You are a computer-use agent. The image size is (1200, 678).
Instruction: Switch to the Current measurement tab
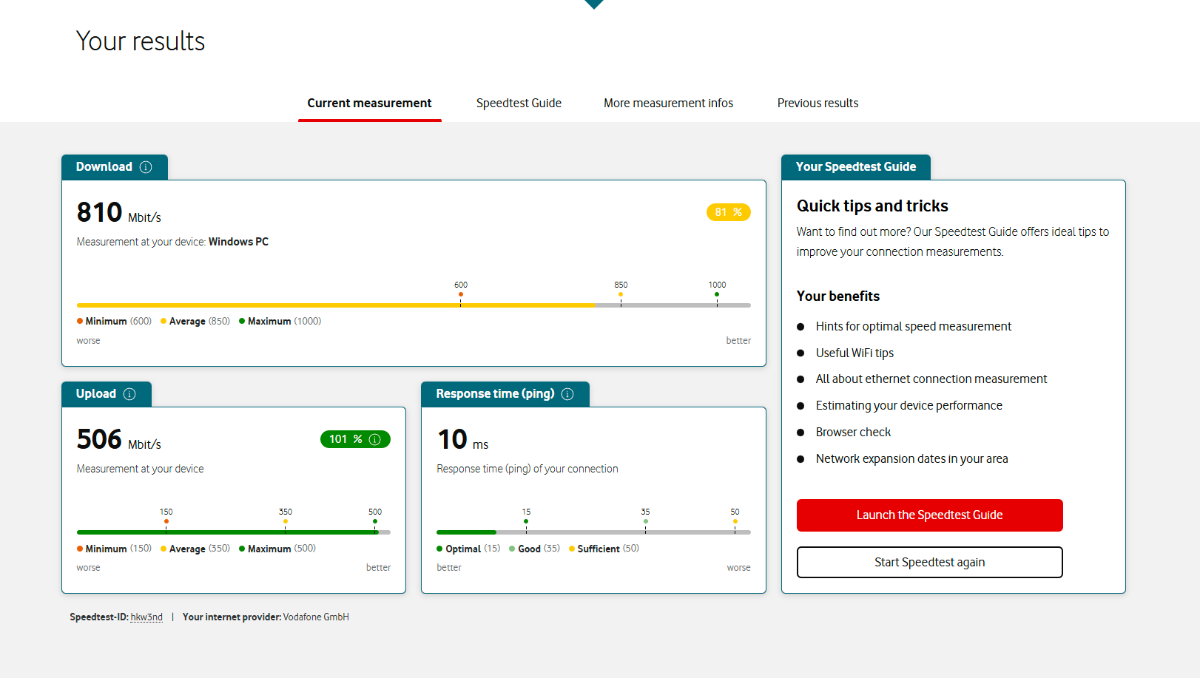point(370,103)
